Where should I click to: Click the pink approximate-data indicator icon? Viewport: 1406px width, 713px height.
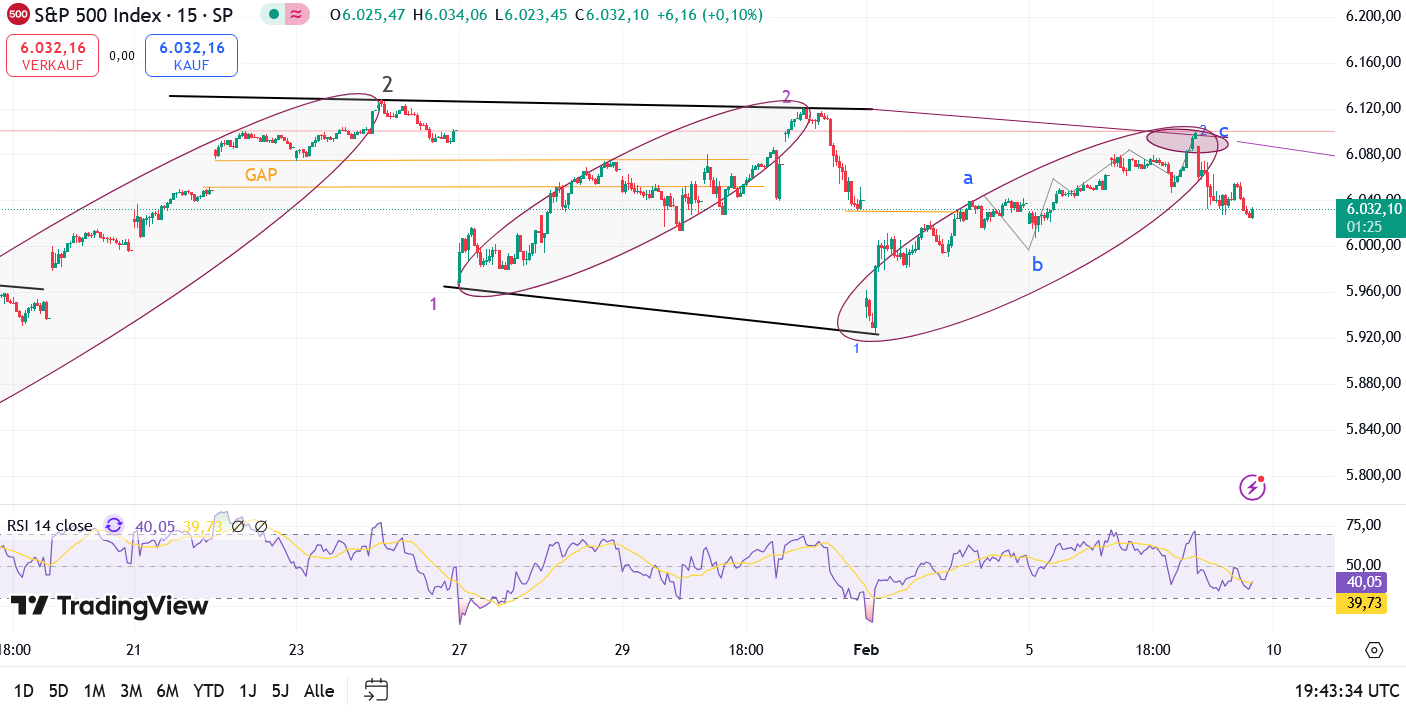click(297, 15)
